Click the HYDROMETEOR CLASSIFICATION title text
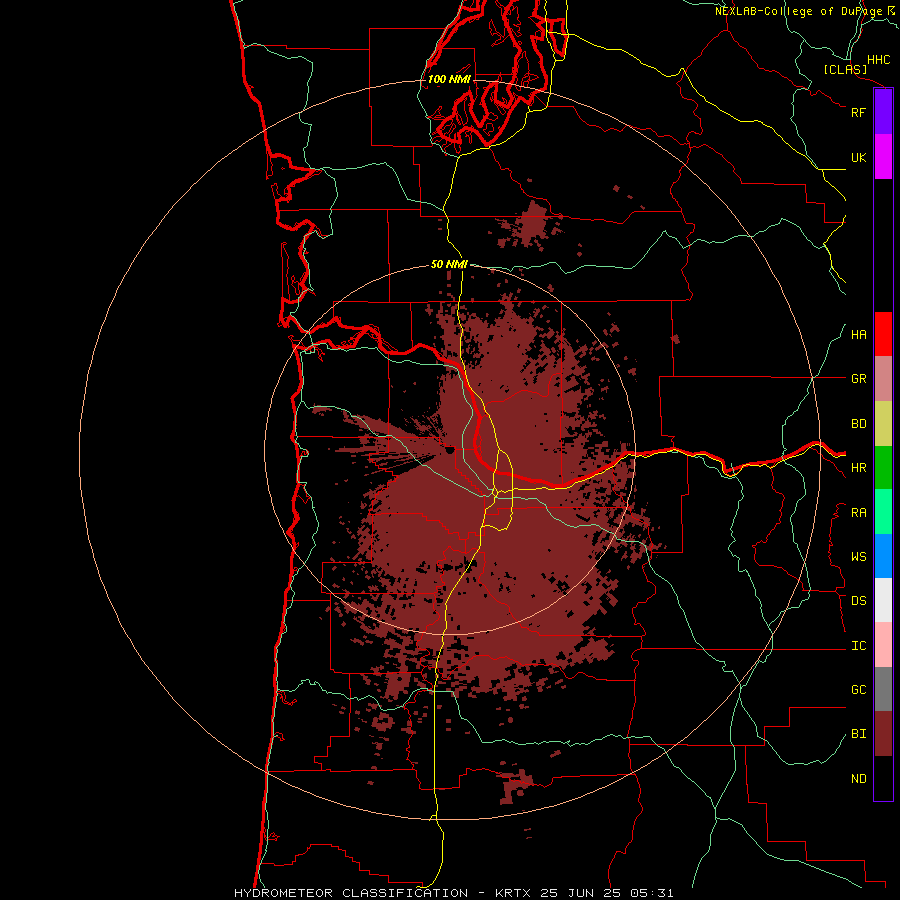Image resolution: width=900 pixels, height=900 pixels. tap(351, 893)
